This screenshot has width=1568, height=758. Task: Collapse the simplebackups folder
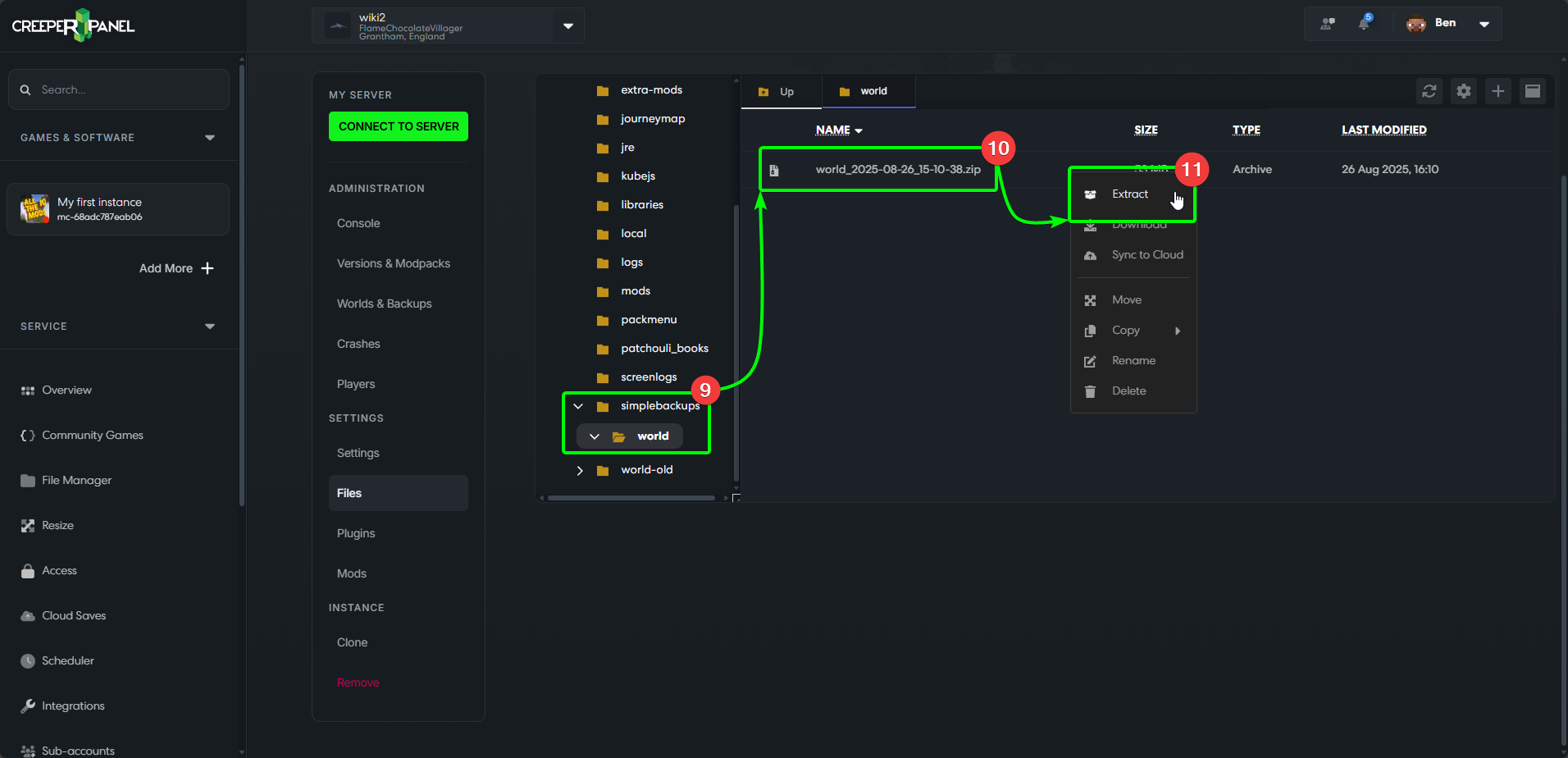578,405
